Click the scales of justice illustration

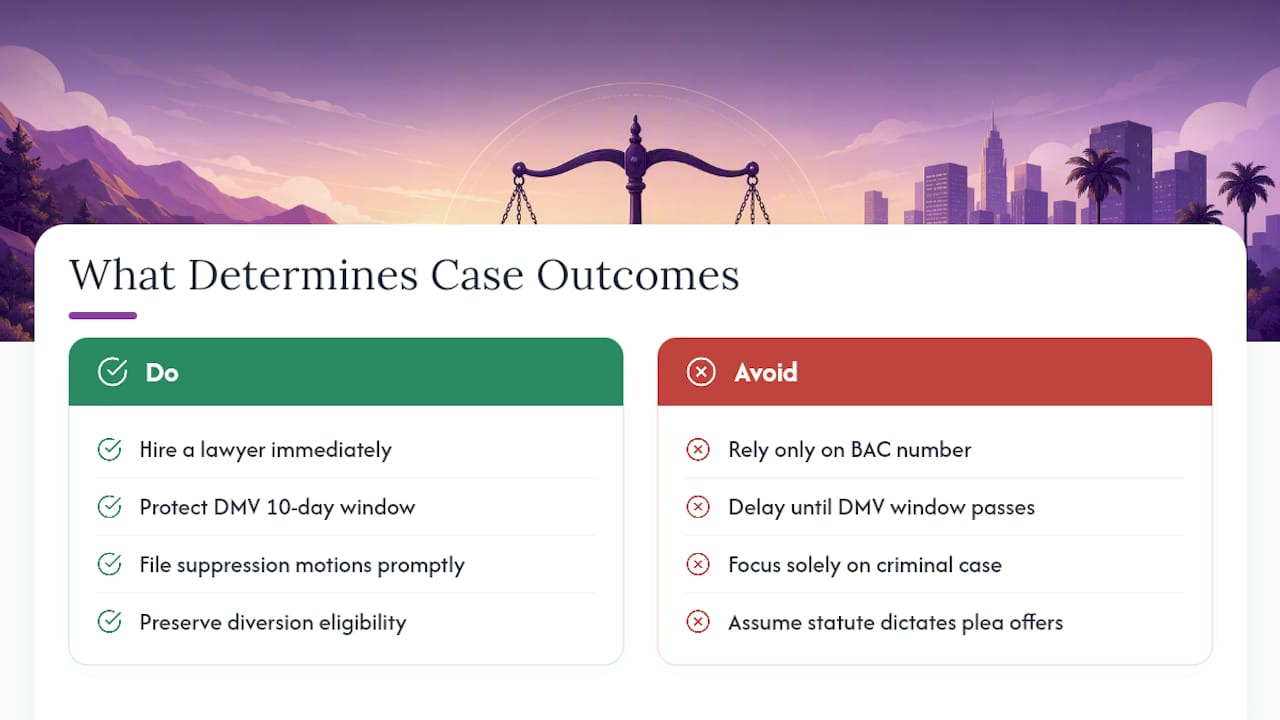(635, 170)
